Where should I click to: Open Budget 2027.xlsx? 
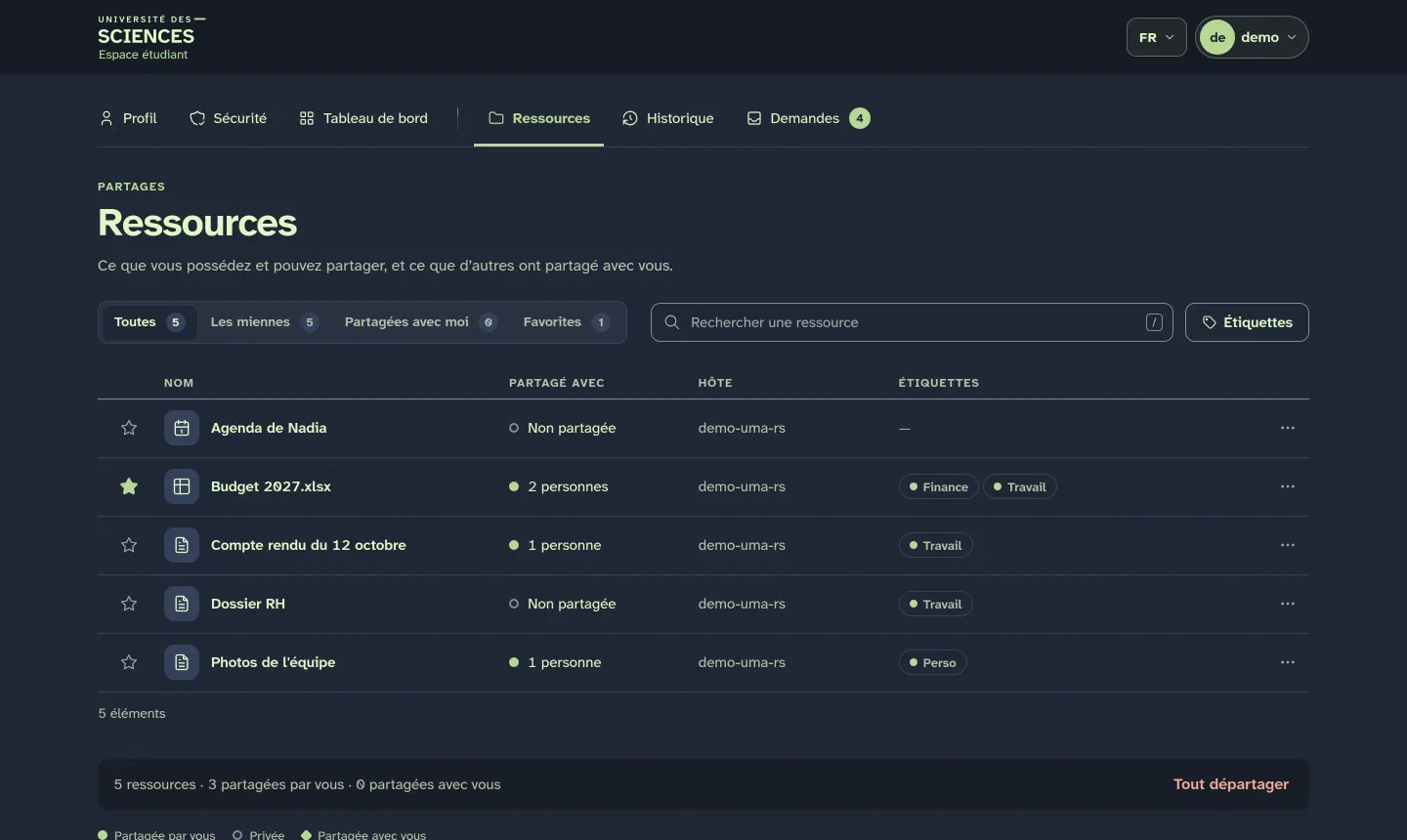pyautogui.click(x=271, y=486)
